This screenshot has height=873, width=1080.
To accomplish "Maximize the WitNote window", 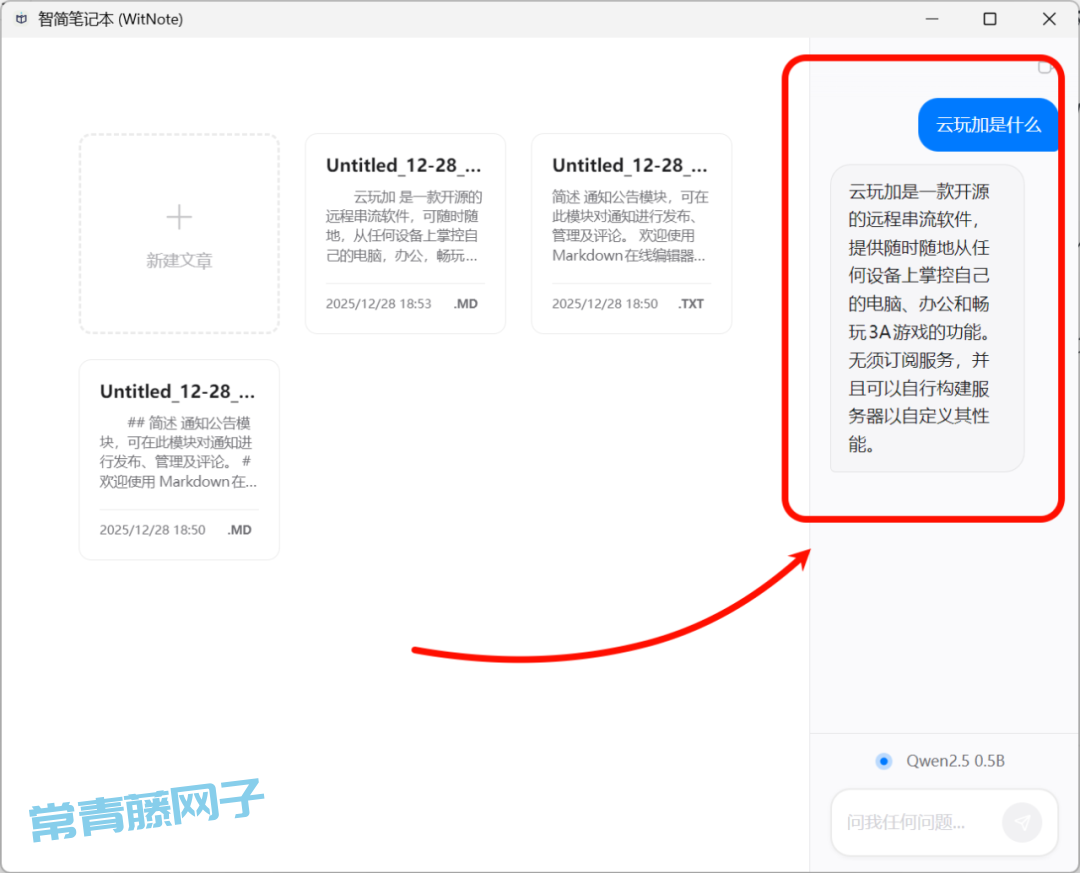I will (989, 19).
